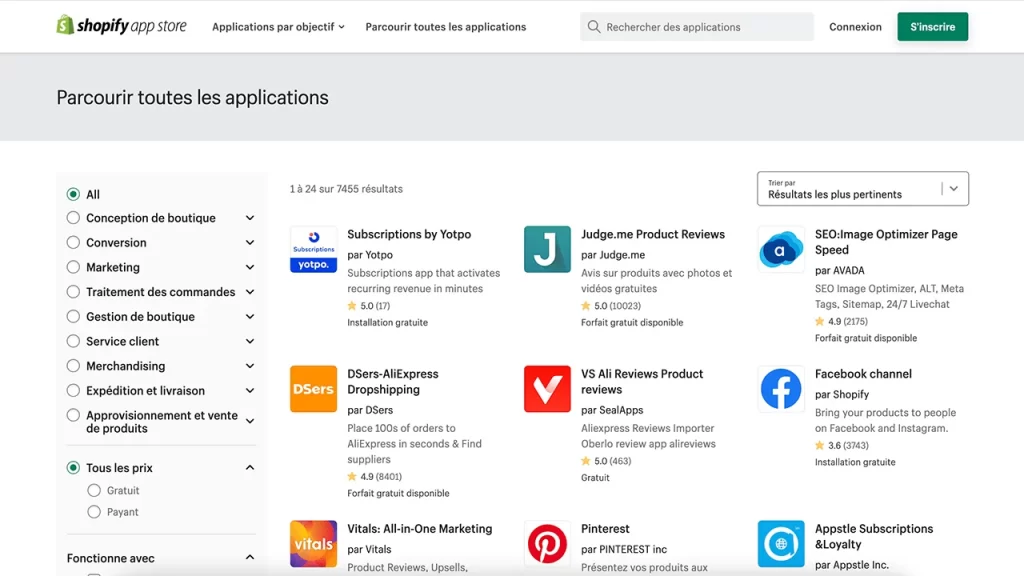Open DSers orange app icon

(313, 389)
